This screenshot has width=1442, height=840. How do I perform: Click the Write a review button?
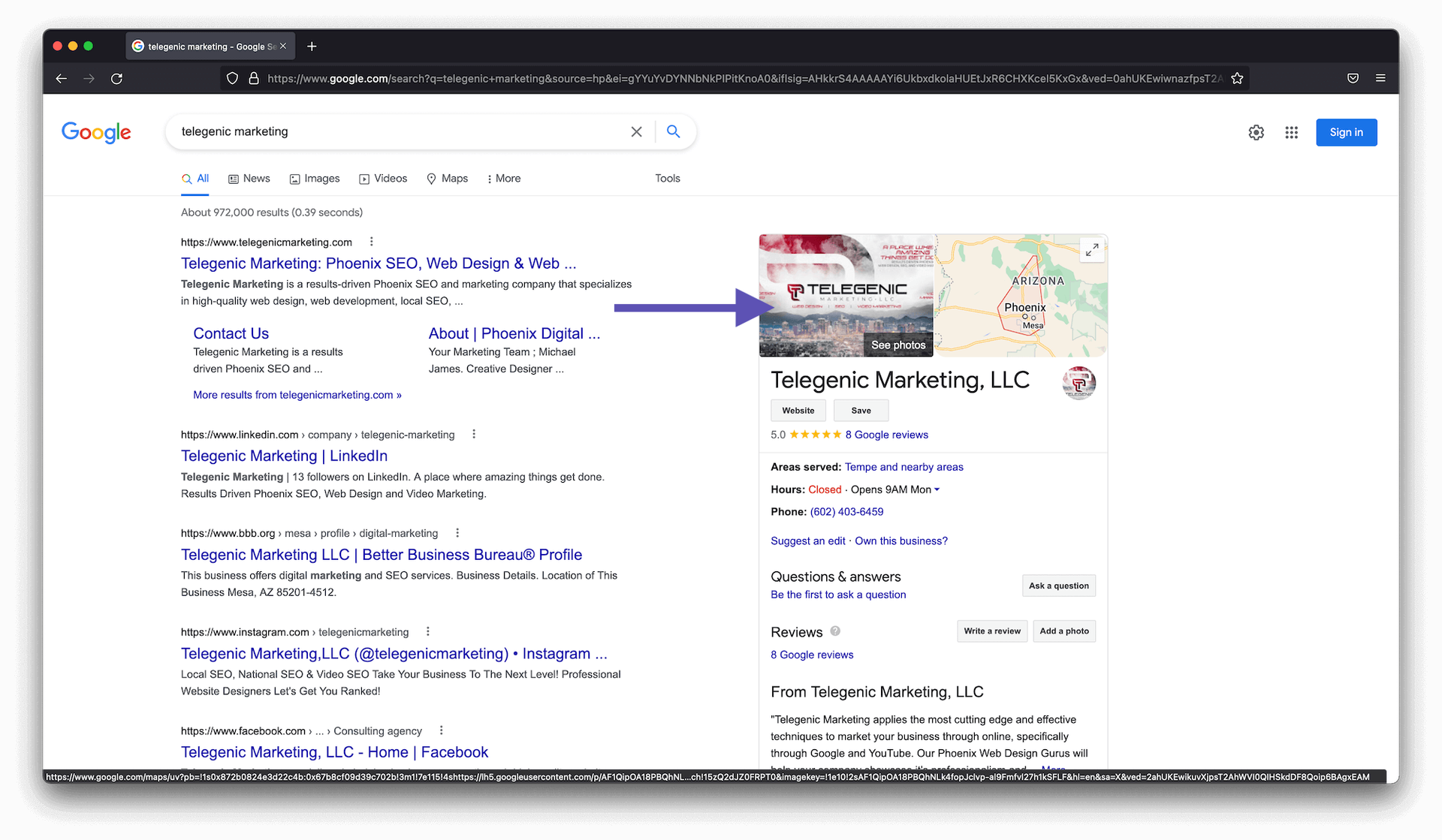(x=991, y=631)
